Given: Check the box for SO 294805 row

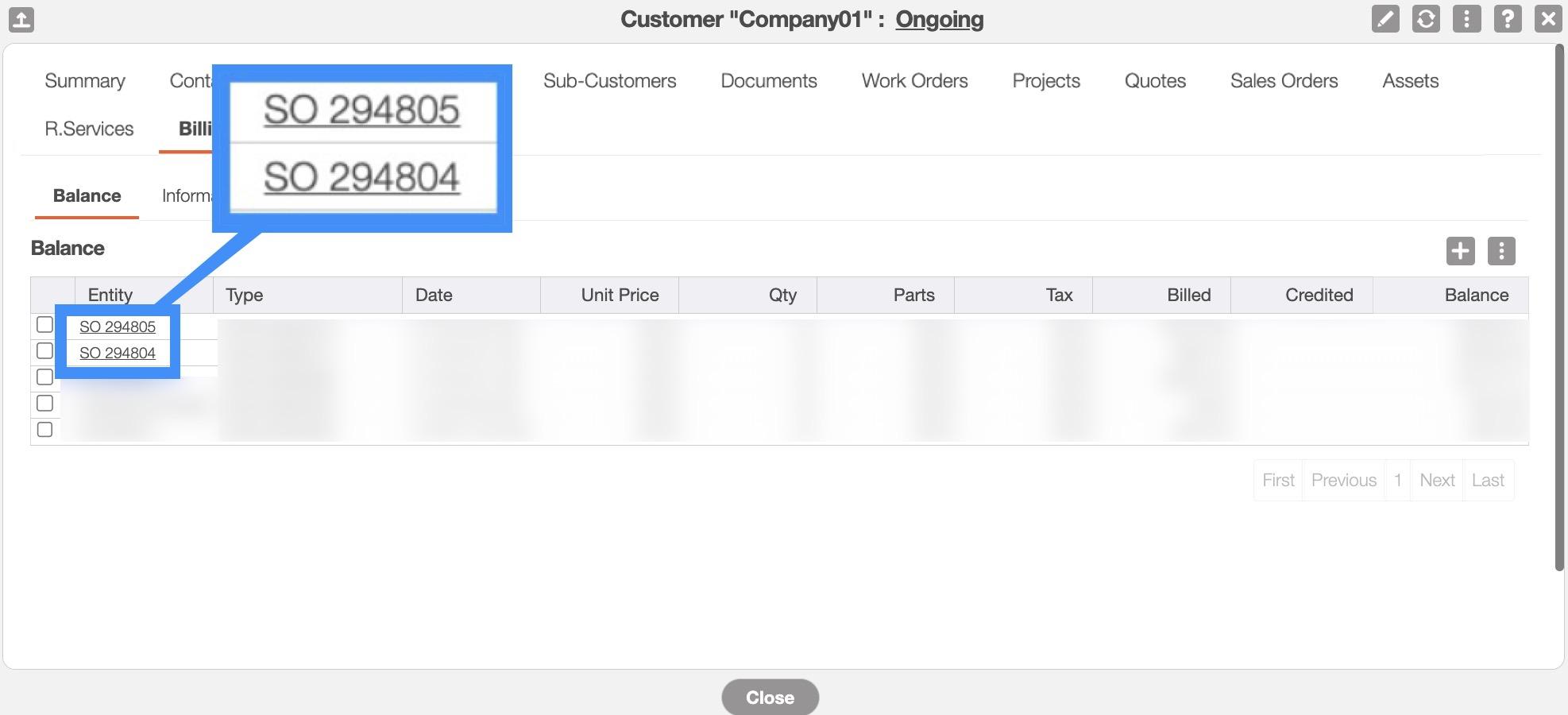Looking at the screenshot, I should [x=45, y=325].
